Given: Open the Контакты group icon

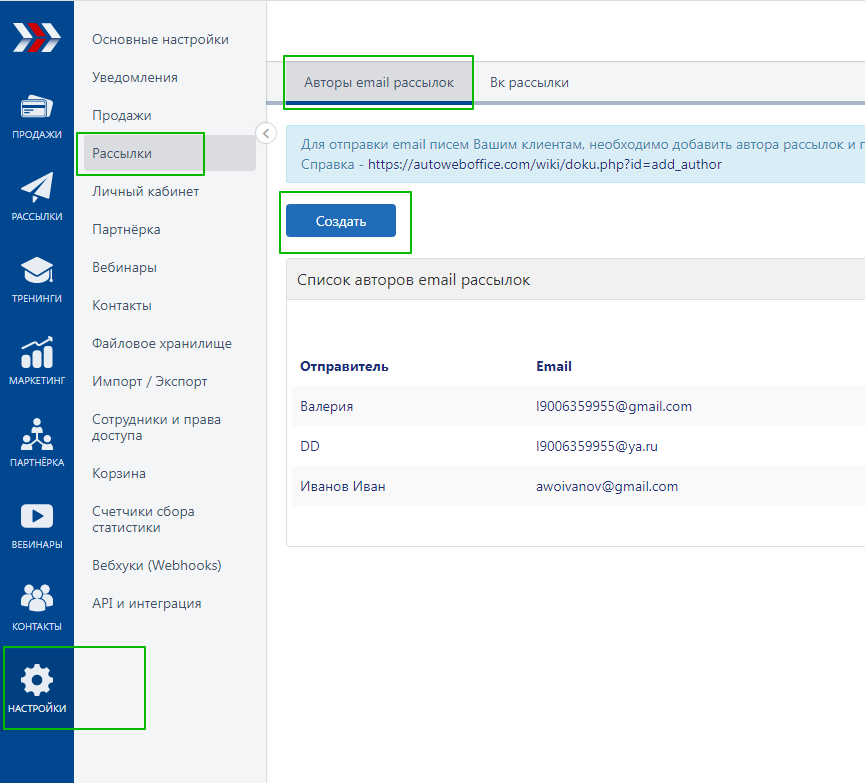Looking at the screenshot, I should [37, 598].
